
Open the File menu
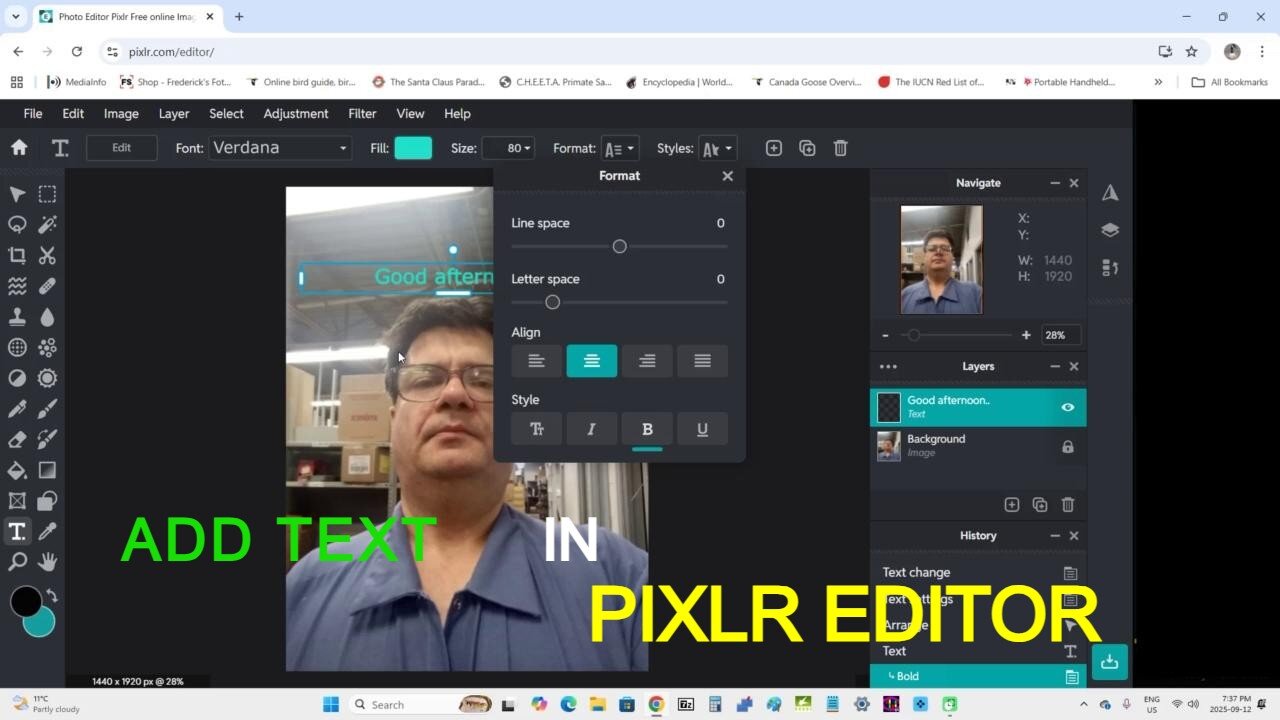(x=33, y=114)
